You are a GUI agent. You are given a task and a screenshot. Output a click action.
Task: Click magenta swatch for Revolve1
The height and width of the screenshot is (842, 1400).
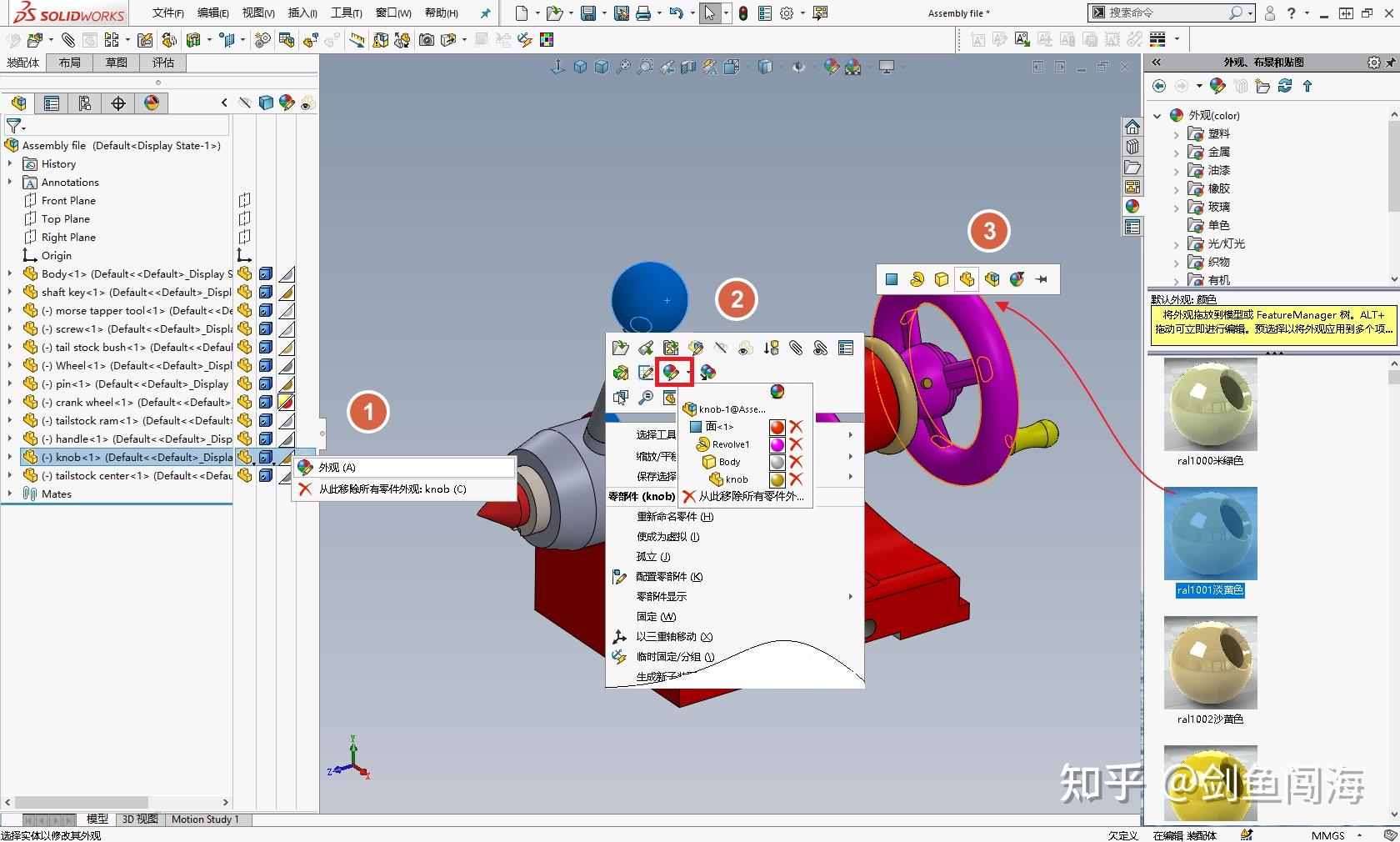pos(777,444)
